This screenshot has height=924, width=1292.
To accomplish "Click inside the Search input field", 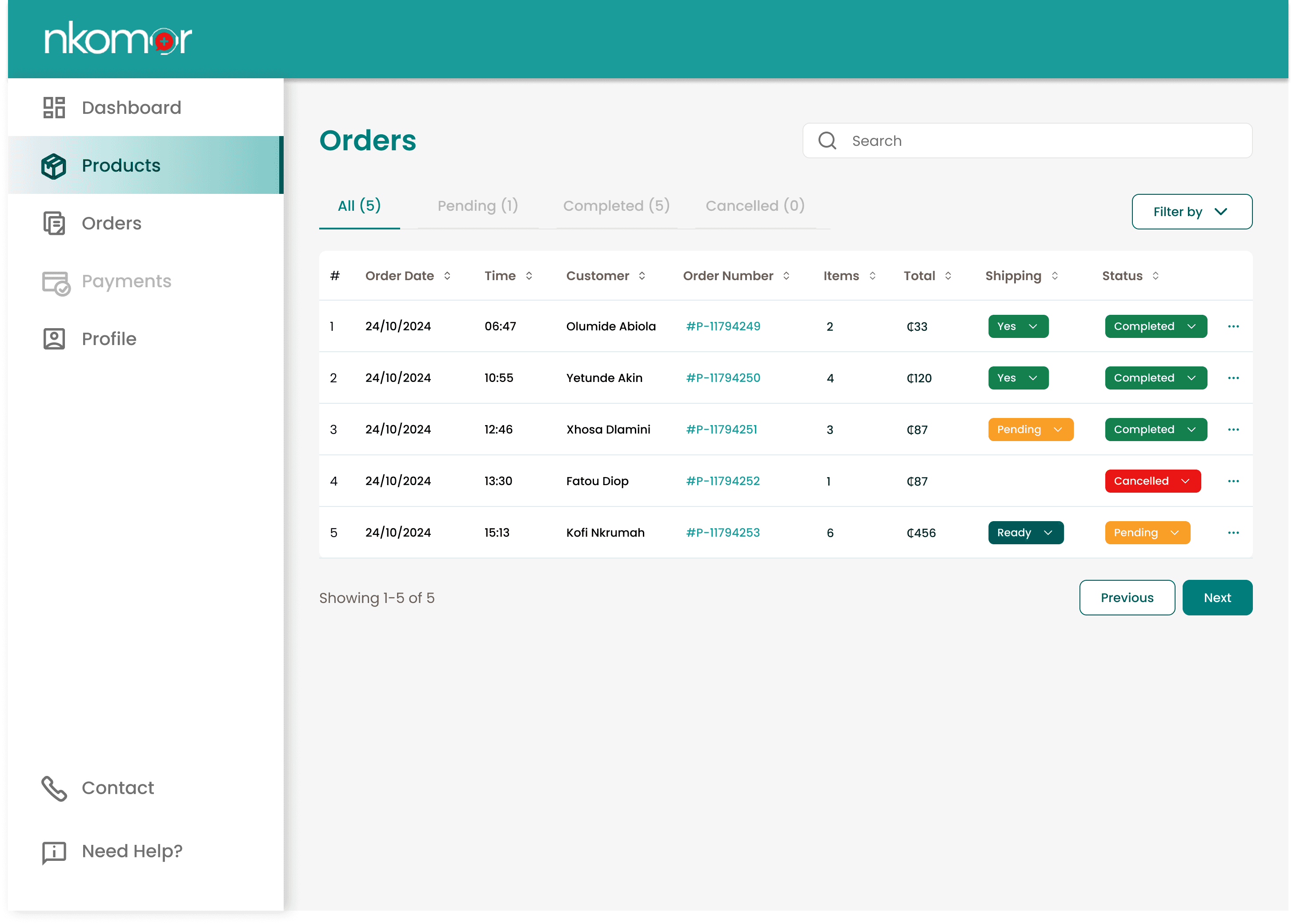I will pos(1041,141).
